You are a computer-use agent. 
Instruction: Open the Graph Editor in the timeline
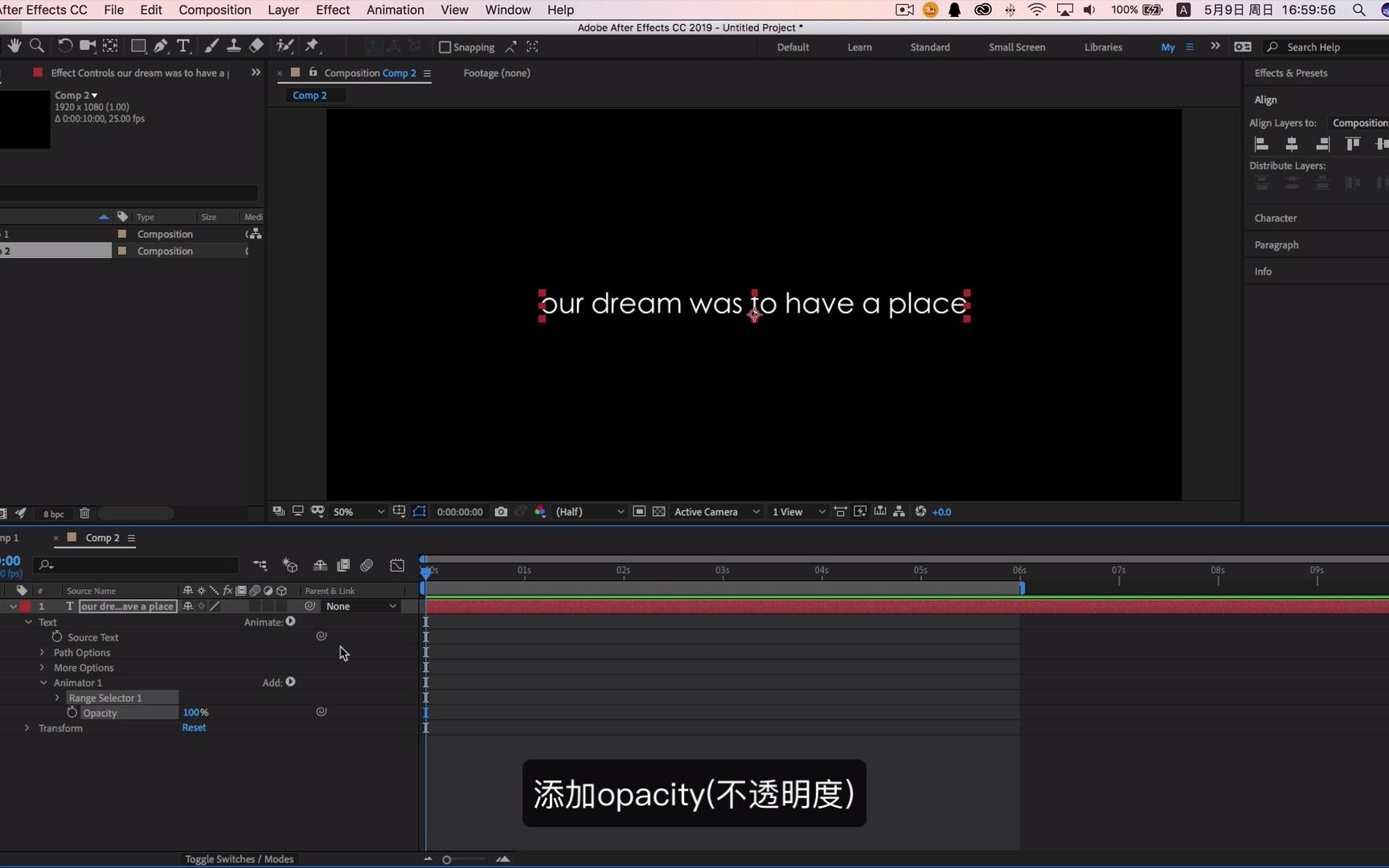397,565
